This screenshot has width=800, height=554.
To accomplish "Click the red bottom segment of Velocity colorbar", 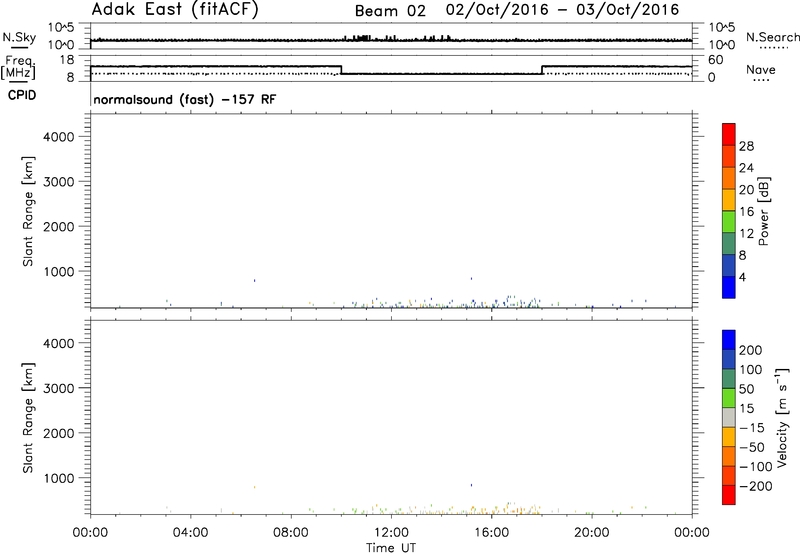I will [x=729, y=495].
